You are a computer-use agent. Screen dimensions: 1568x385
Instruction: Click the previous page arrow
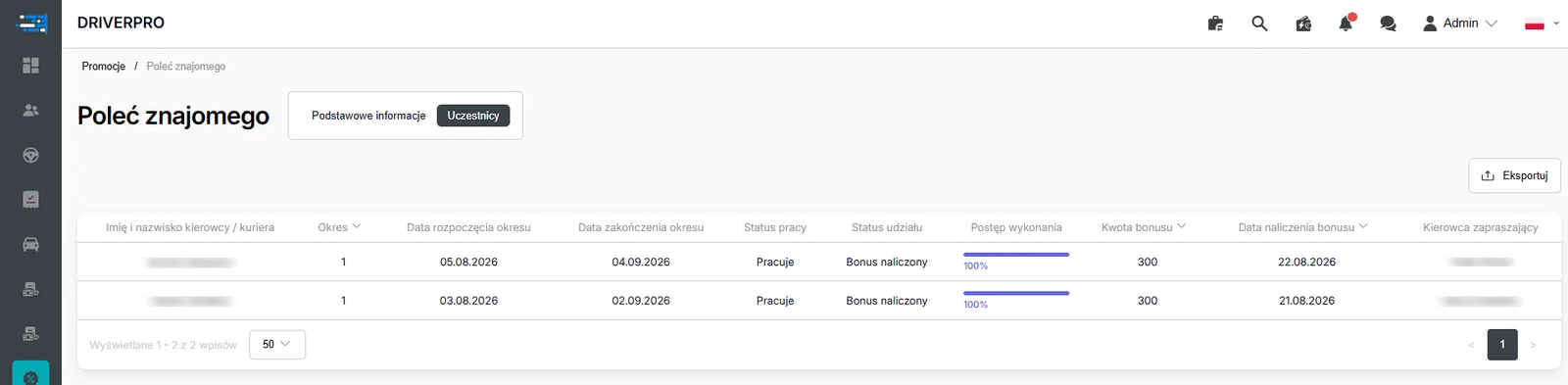click(x=1471, y=345)
